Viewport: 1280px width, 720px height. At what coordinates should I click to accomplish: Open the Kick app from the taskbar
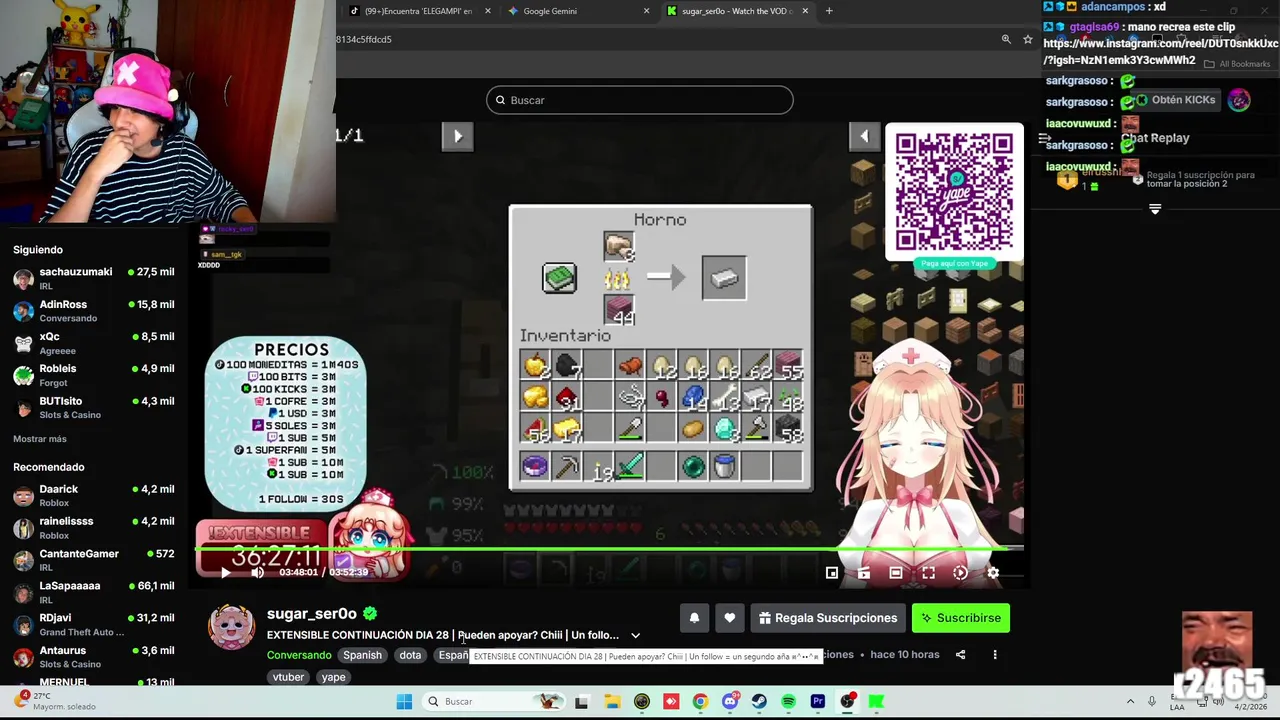[x=876, y=702]
